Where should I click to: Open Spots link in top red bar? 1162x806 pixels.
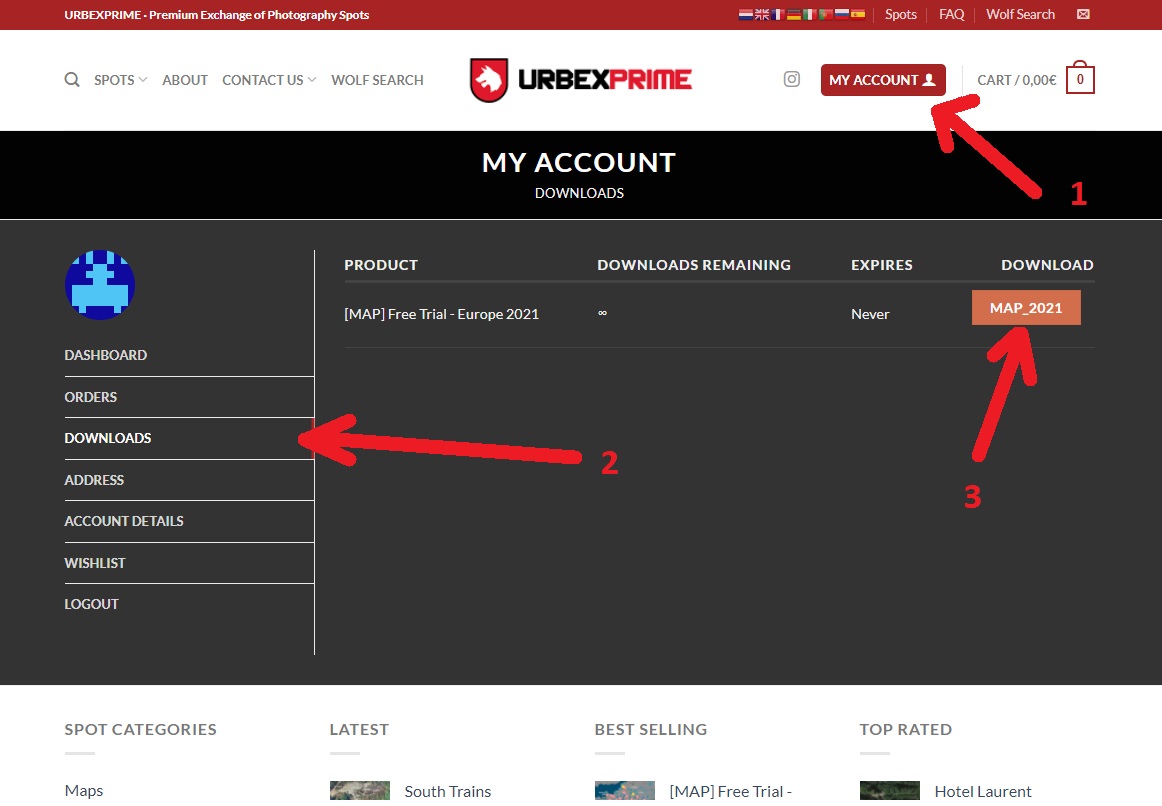(x=900, y=14)
